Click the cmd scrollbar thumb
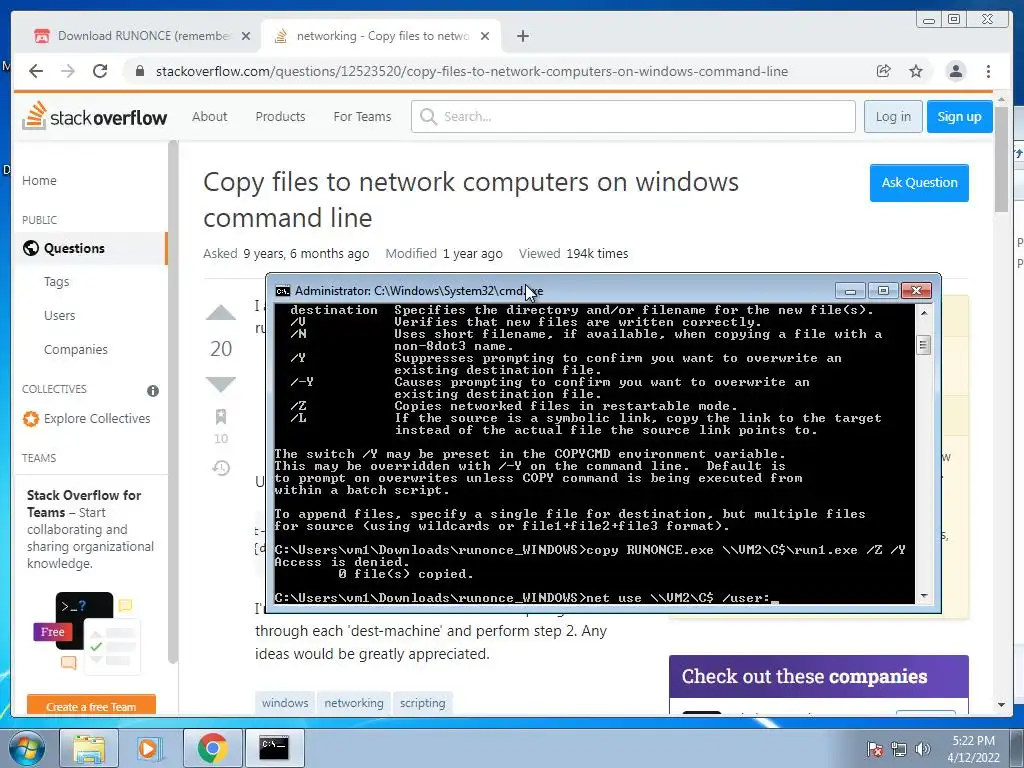The height and width of the screenshot is (768, 1024). pyautogui.click(x=923, y=345)
